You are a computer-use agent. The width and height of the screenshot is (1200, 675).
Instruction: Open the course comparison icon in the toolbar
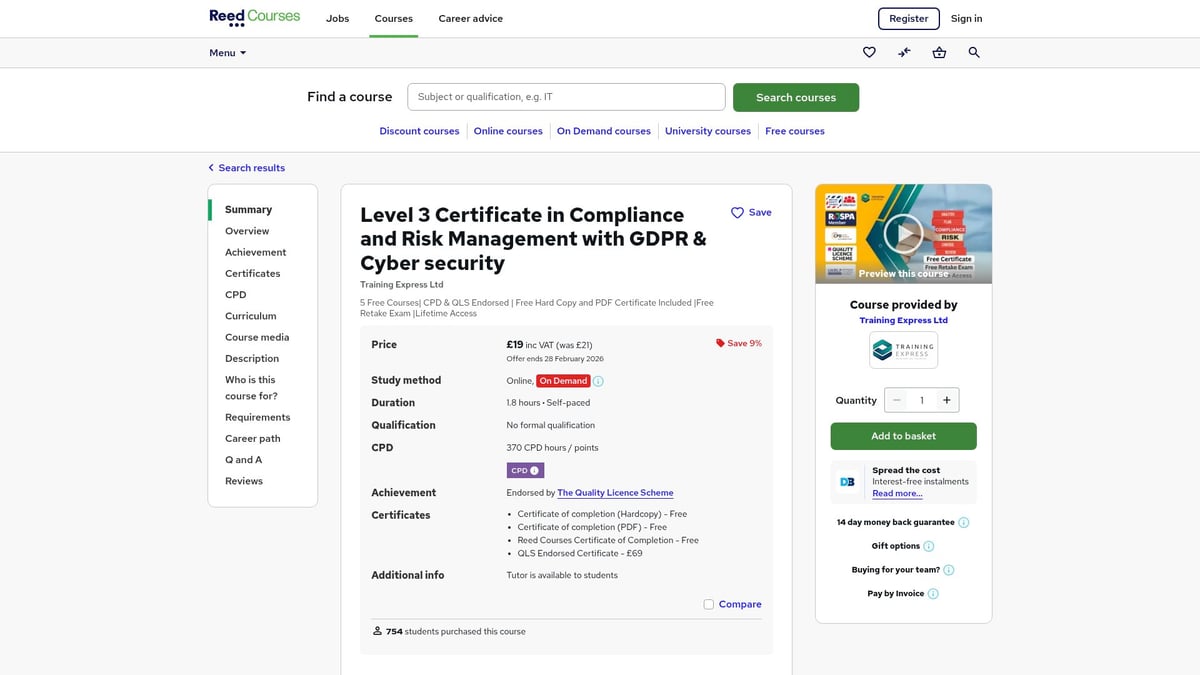coord(903,52)
